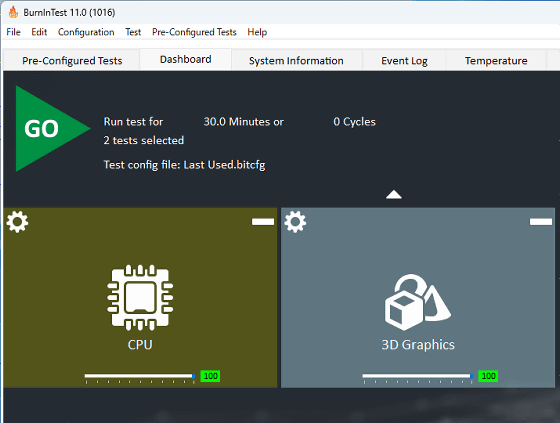Remove CPU test with minus button
The width and height of the screenshot is (560, 423).
[x=263, y=222]
